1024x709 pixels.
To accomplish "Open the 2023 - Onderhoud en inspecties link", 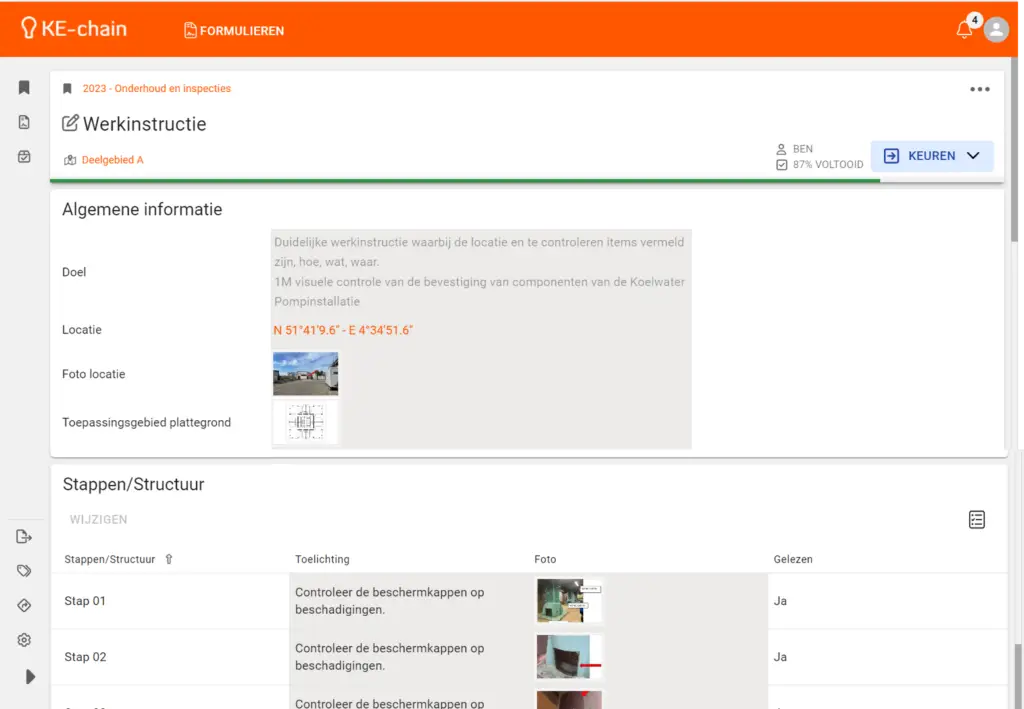I will (x=156, y=89).
